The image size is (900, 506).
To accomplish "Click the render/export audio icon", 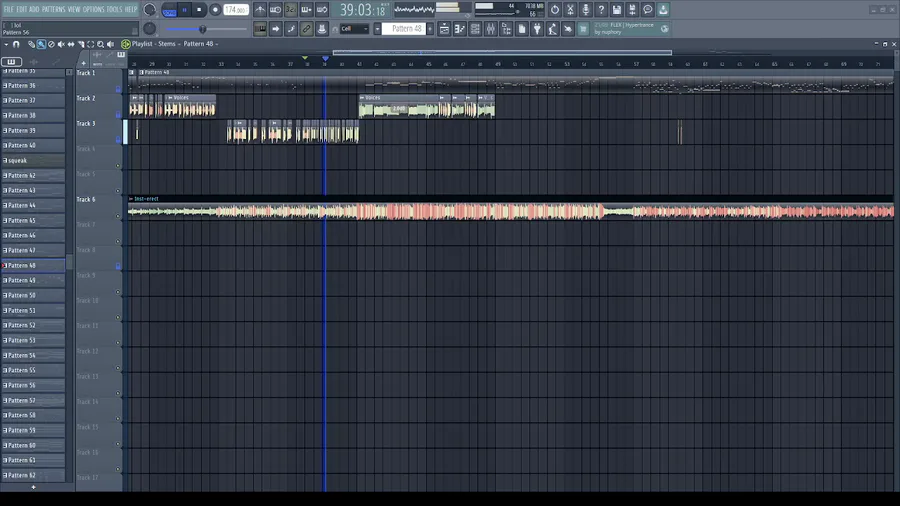I will [x=632, y=10].
